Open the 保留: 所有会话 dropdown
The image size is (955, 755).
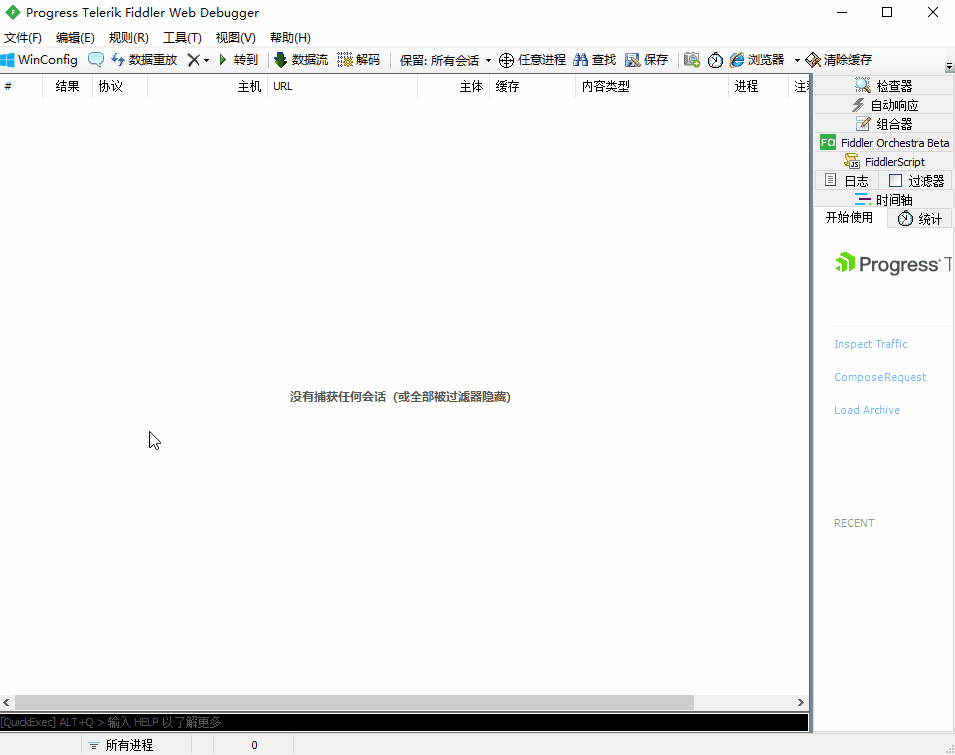[445, 60]
